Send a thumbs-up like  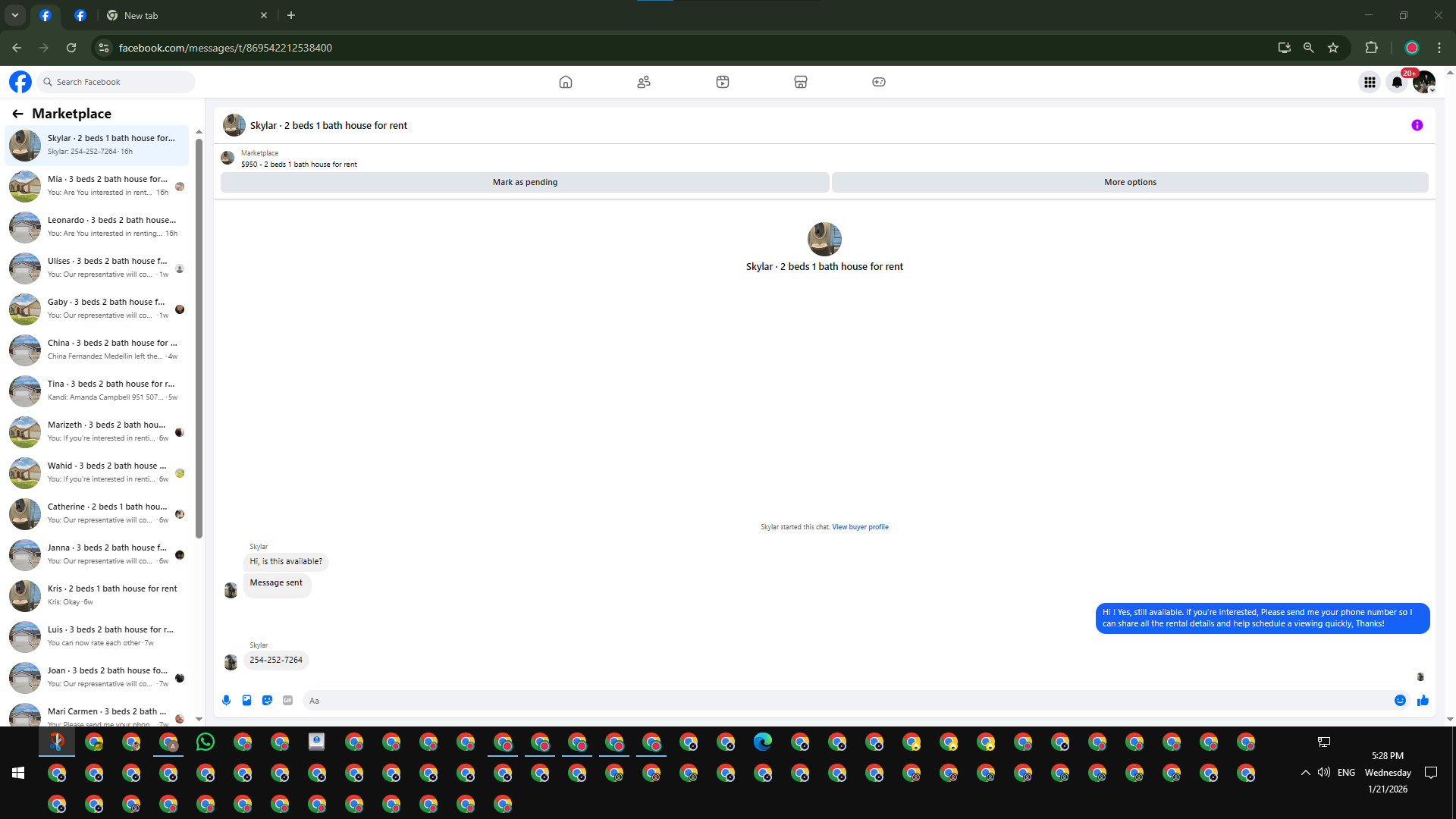click(x=1423, y=701)
